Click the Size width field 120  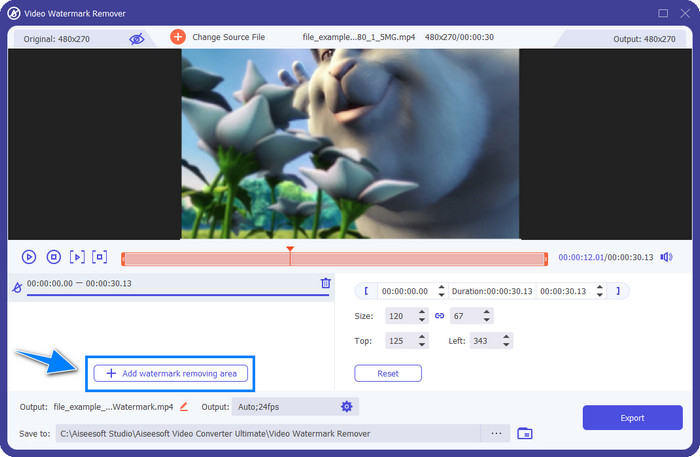coord(400,316)
